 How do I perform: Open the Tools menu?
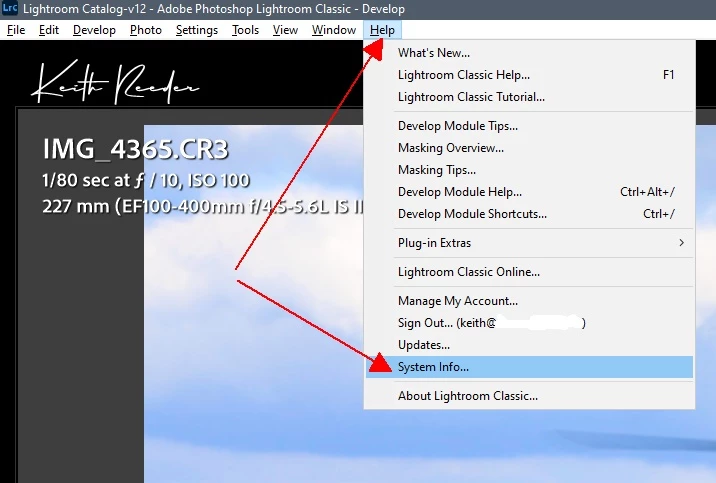coord(245,30)
